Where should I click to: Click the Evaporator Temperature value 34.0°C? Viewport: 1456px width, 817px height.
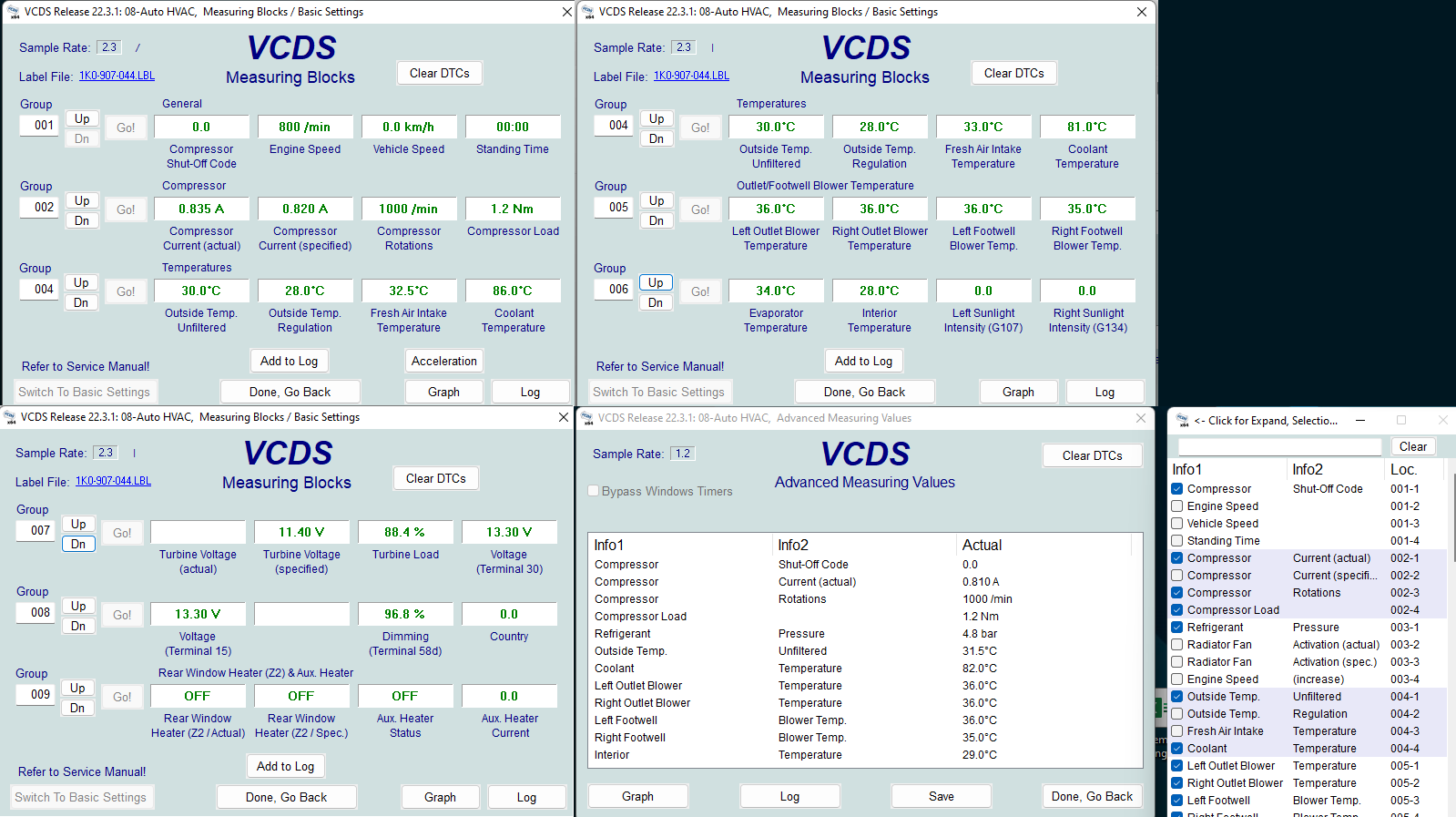(x=776, y=291)
